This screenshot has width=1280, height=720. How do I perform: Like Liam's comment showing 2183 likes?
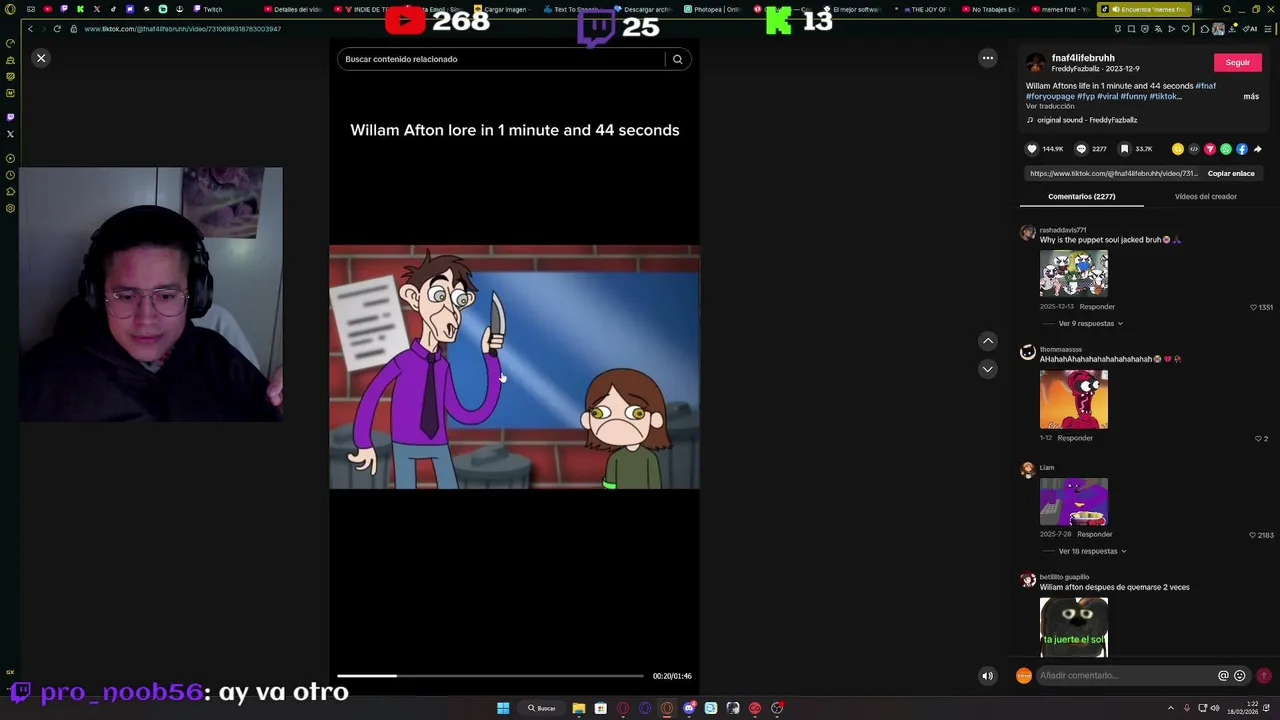[x=1253, y=536]
